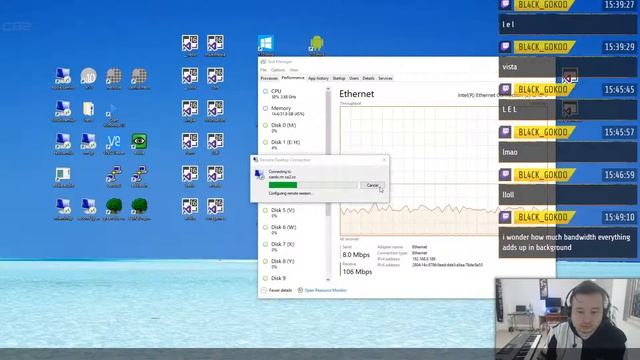Select the green eye desktop icon
This screenshot has width=640, height=360.
[x=139, y=141]
